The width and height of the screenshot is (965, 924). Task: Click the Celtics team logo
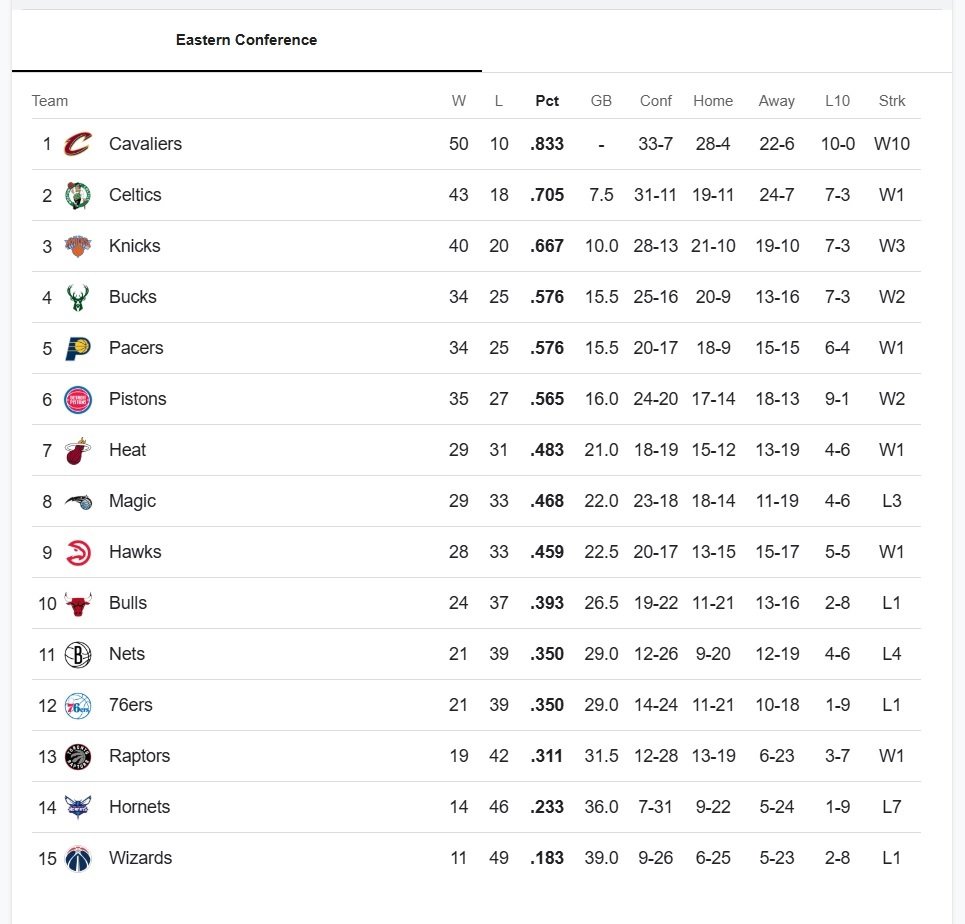(x=77, y=195)
